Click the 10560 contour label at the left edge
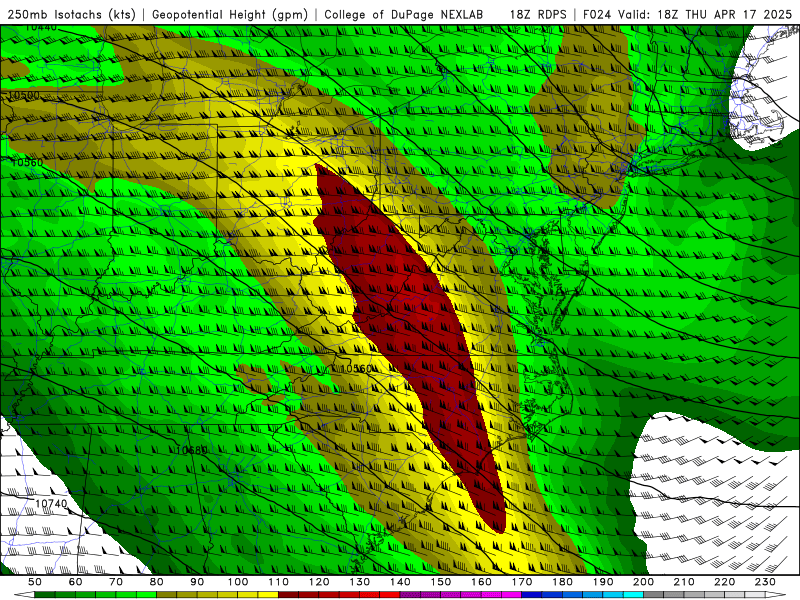 click(27, 162)
